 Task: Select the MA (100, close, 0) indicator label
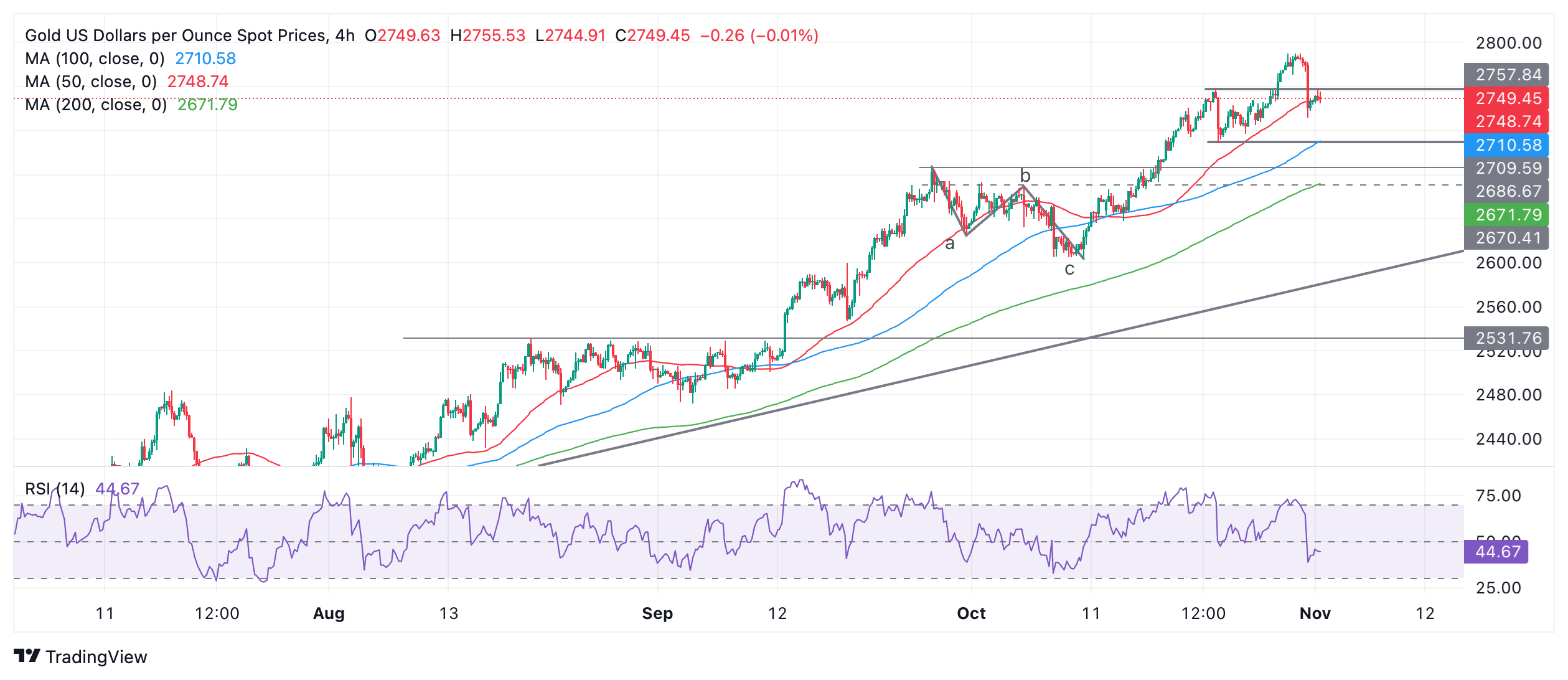coord(95,59)
